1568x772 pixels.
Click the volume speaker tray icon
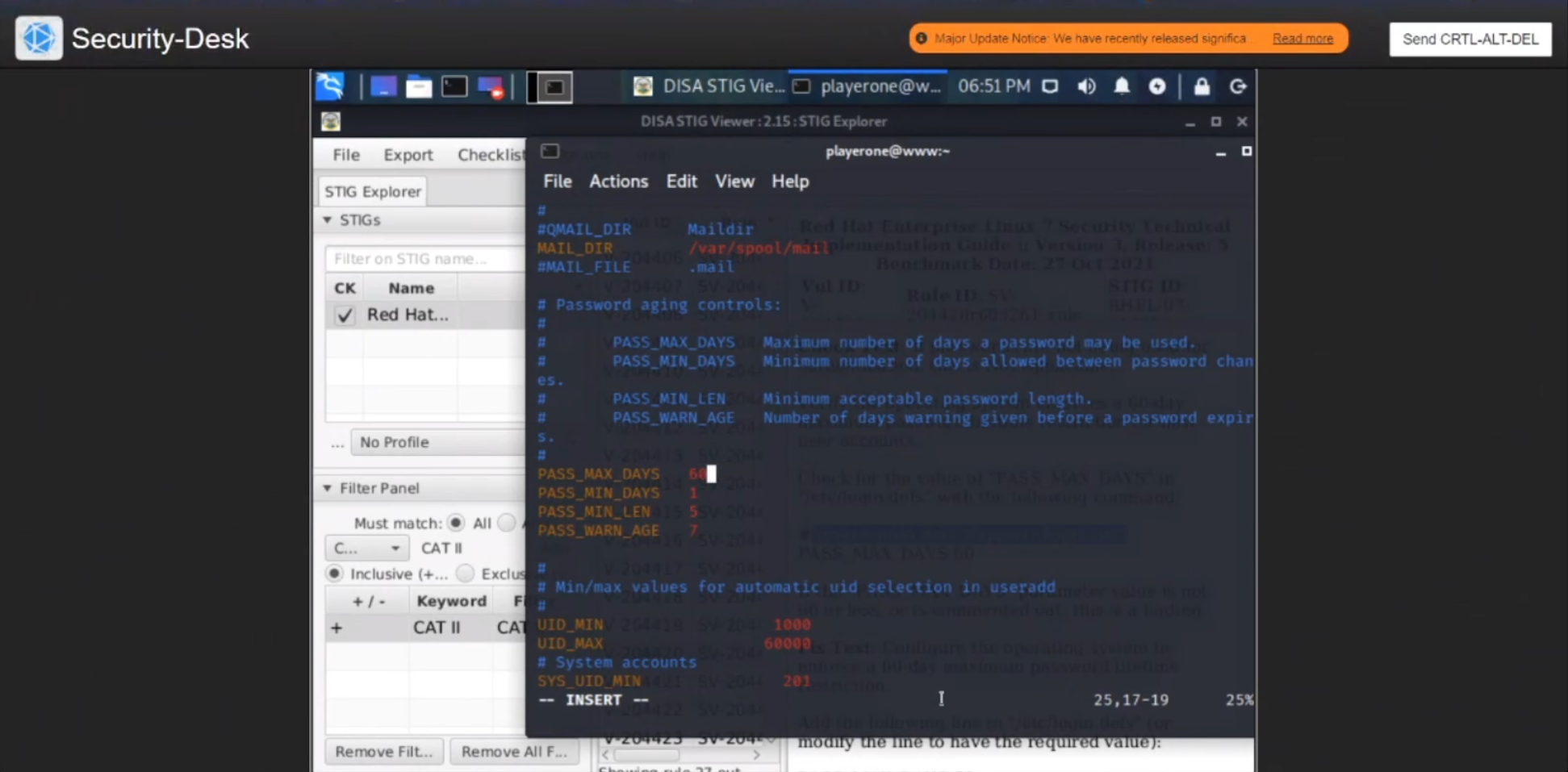pos(1086,86)
